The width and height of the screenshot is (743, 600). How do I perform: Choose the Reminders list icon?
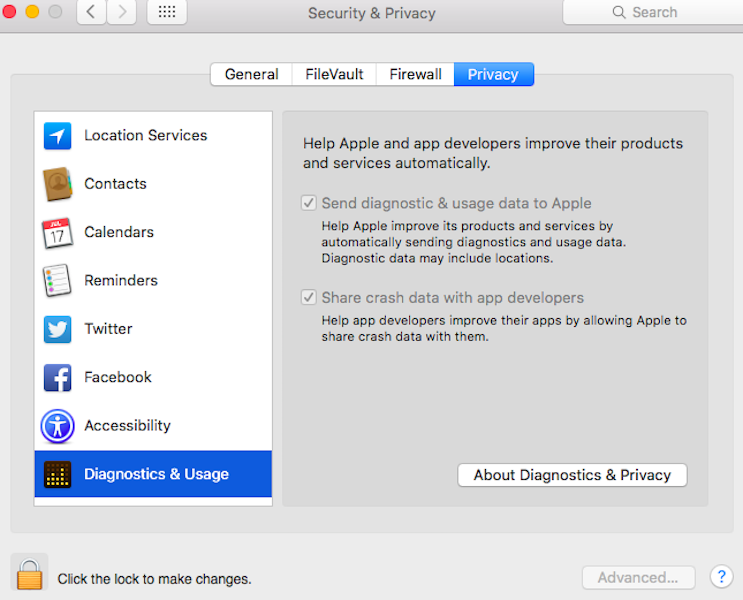point(57,281)
